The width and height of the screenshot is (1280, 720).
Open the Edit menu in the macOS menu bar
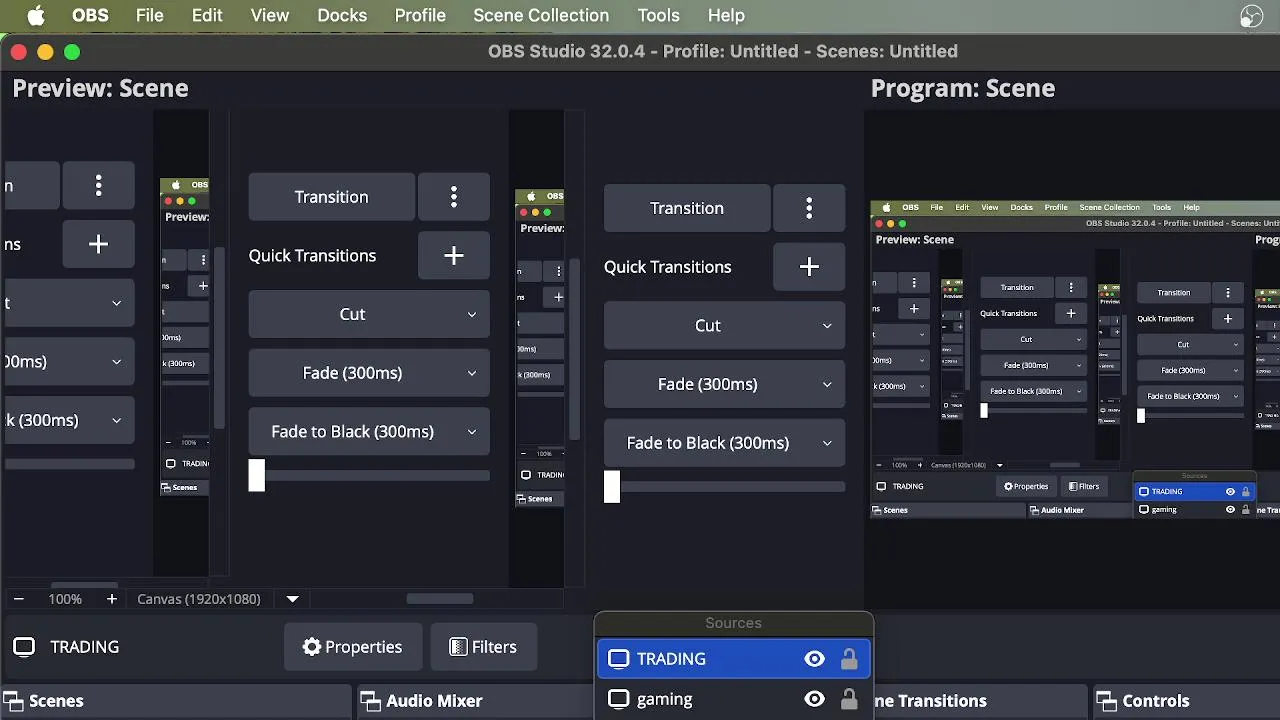tap(207, 15)
